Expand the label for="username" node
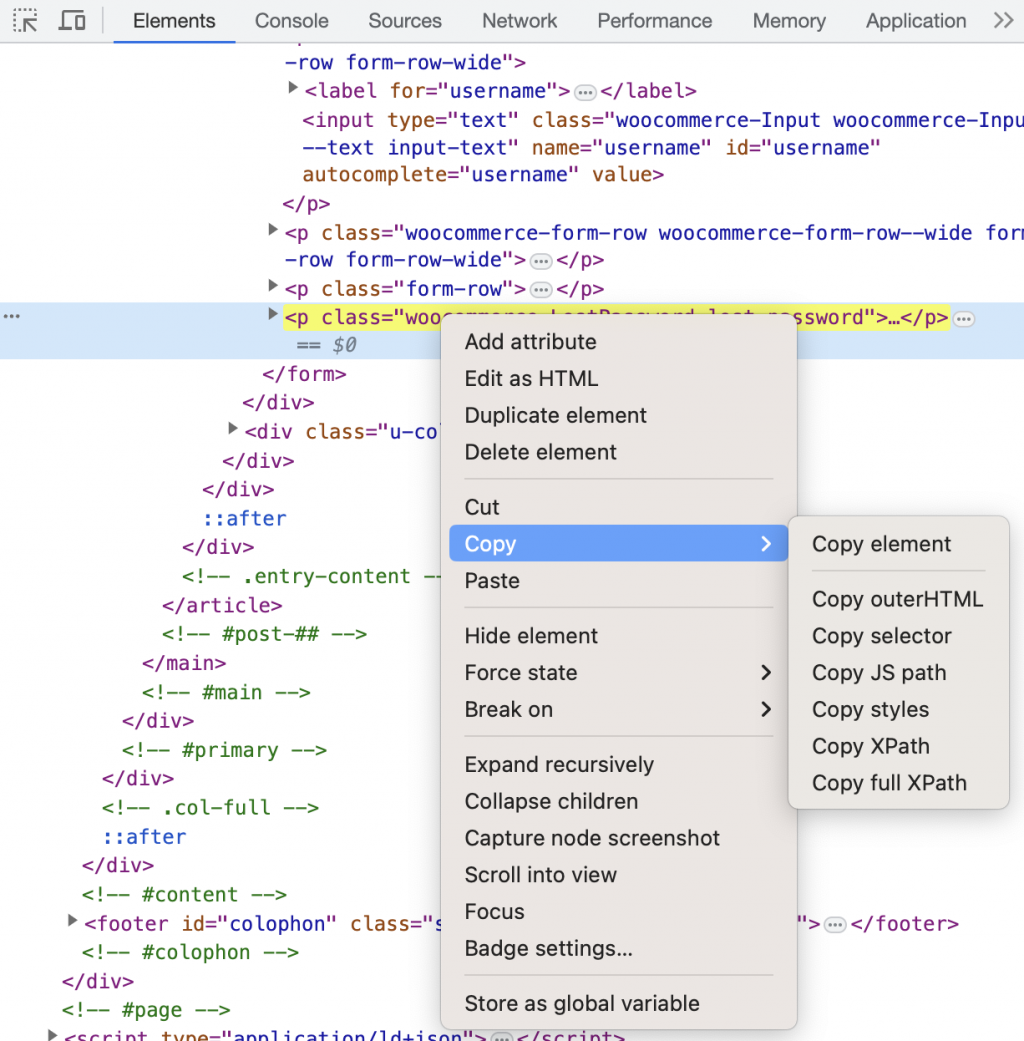The image size is (1024, 1041). pyautogui.click(x=292, y=88)
